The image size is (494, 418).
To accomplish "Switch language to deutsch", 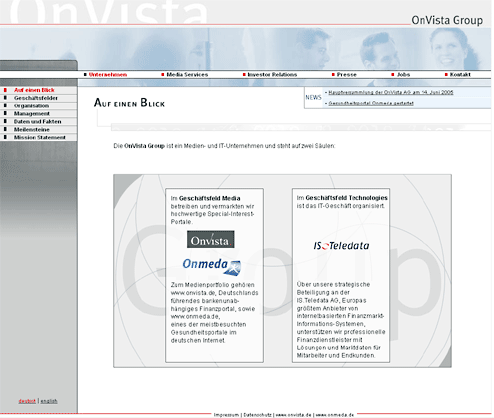I will pos(27,401).
